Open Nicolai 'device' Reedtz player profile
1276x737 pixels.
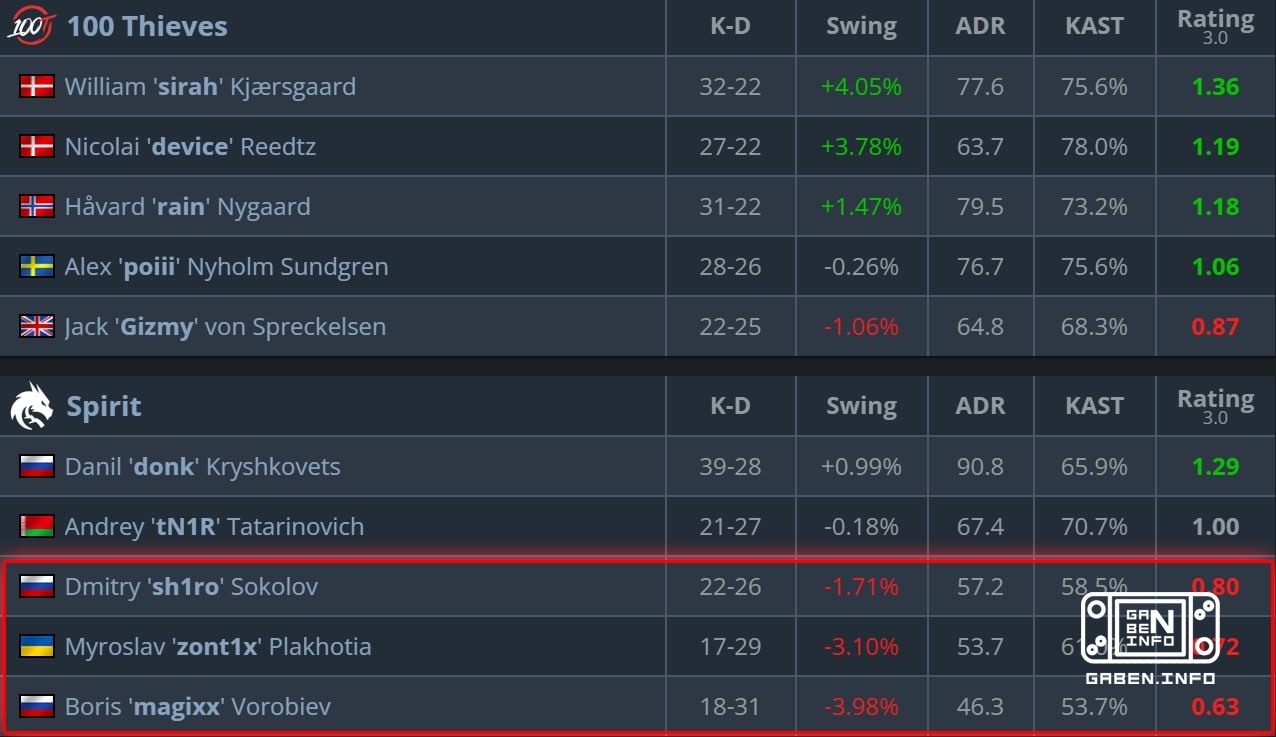[x=190, y=147]
